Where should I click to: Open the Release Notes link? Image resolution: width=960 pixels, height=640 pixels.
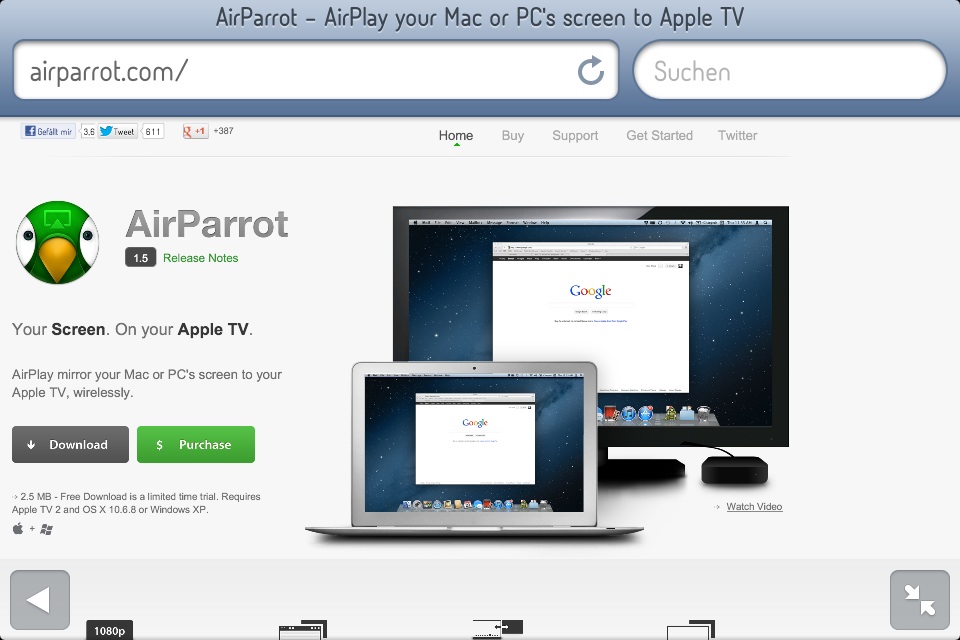[x=201, y=258]
